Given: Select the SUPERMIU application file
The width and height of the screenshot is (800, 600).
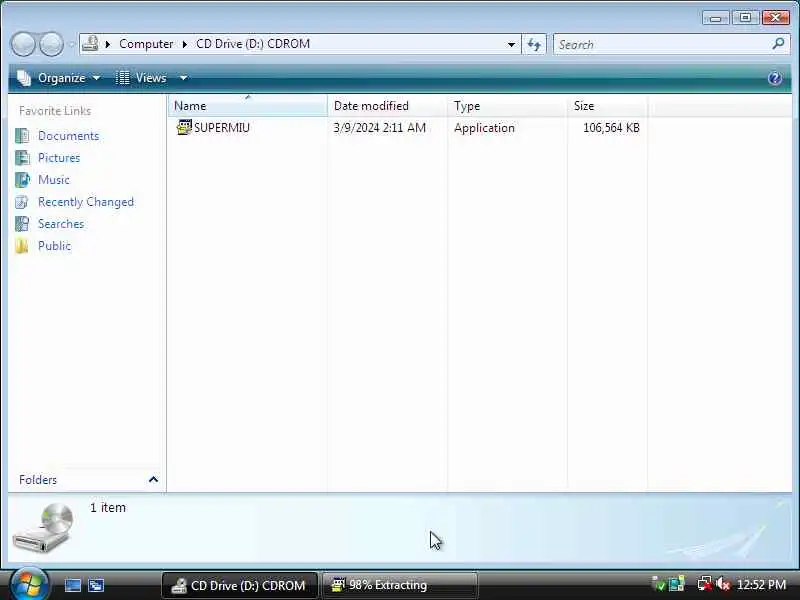Looking at the screenshot, I should [x=221, y=128].
